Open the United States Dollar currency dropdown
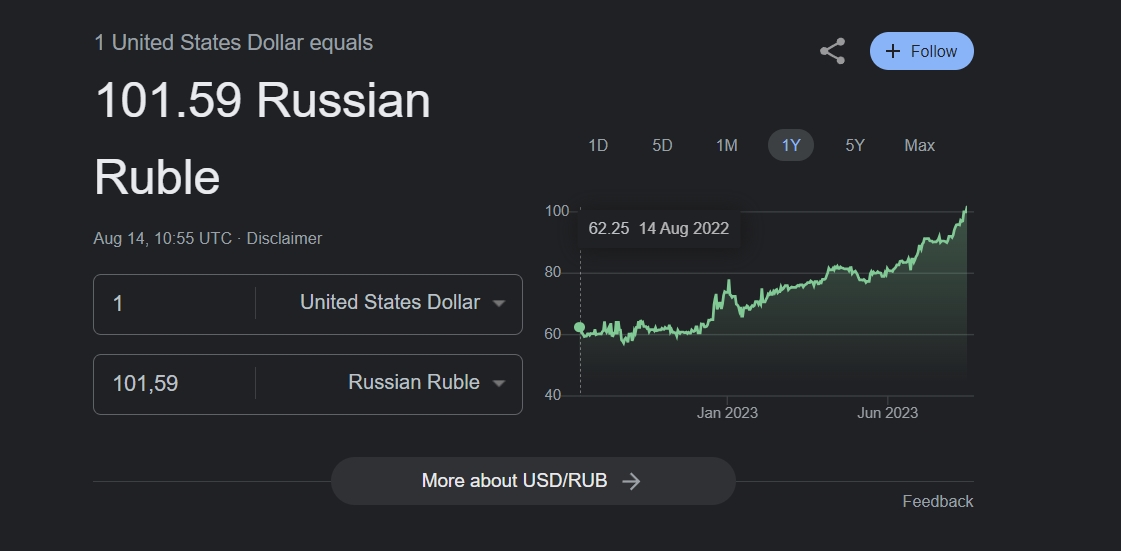Viewport: 1121px width, 551px height. [x=402, y=303]
